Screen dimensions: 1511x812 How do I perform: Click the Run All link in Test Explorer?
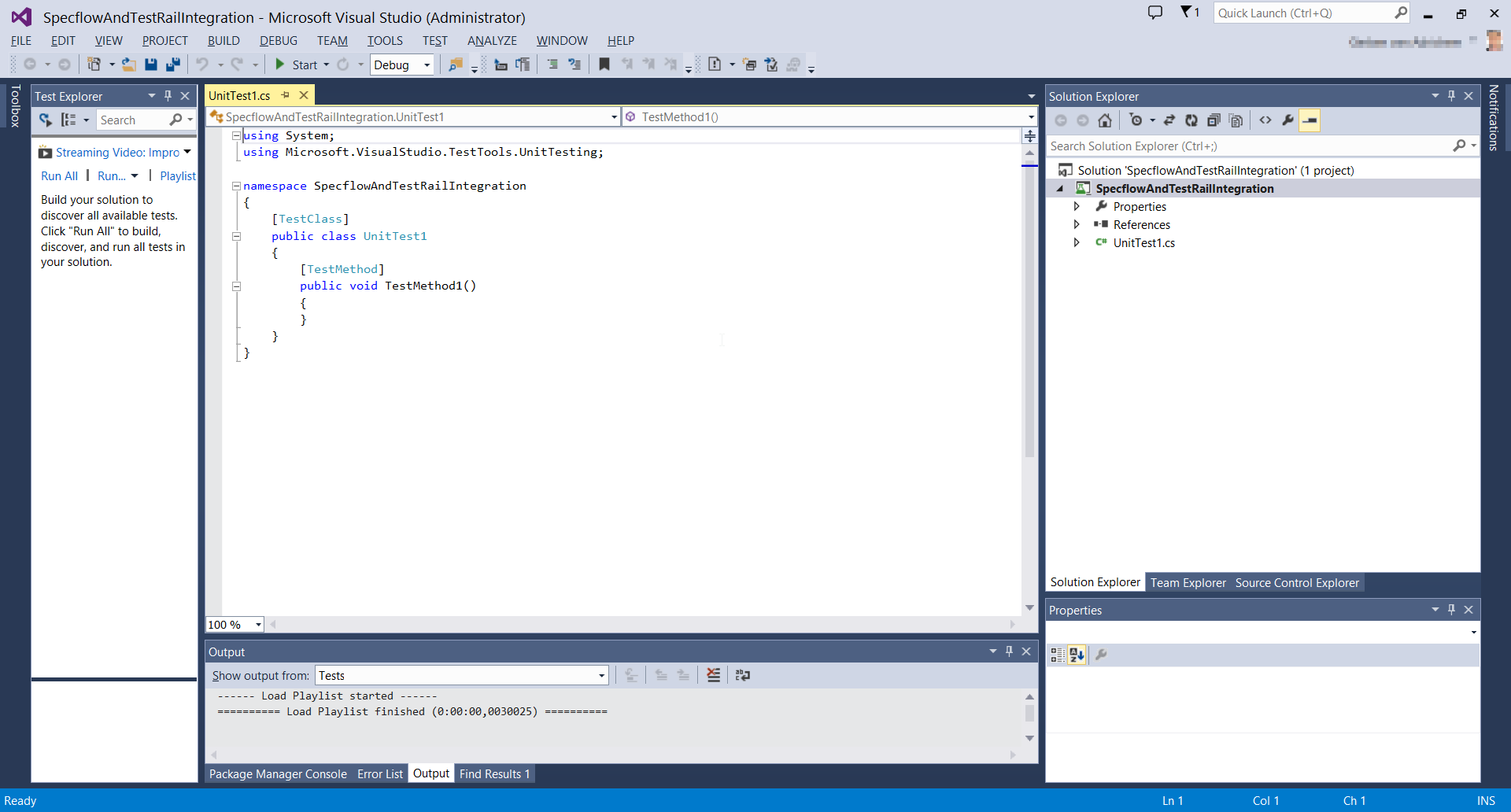pyautogui.click(x=59, y=176)
